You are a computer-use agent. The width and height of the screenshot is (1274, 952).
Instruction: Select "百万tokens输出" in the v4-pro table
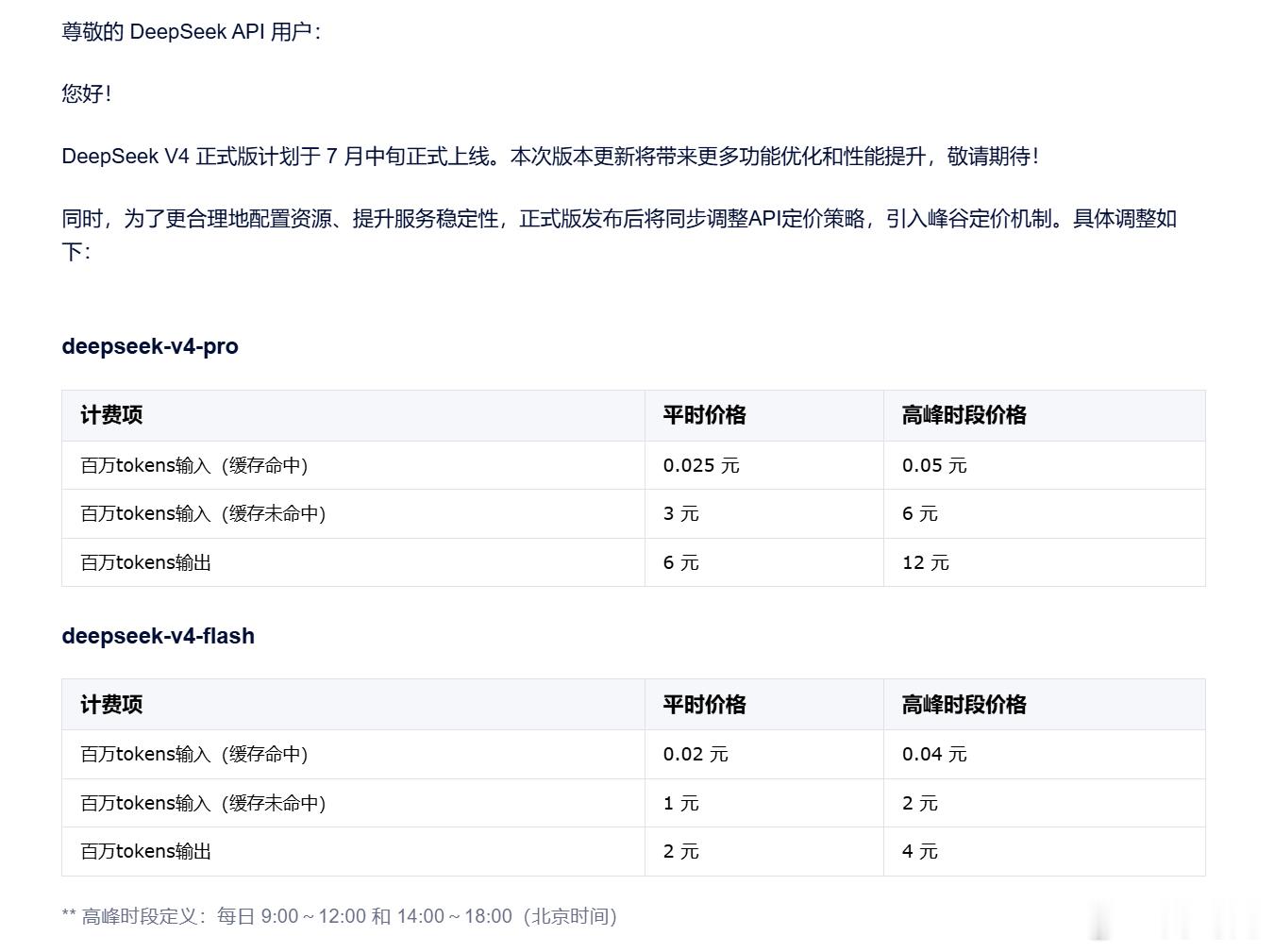(145, 562)
